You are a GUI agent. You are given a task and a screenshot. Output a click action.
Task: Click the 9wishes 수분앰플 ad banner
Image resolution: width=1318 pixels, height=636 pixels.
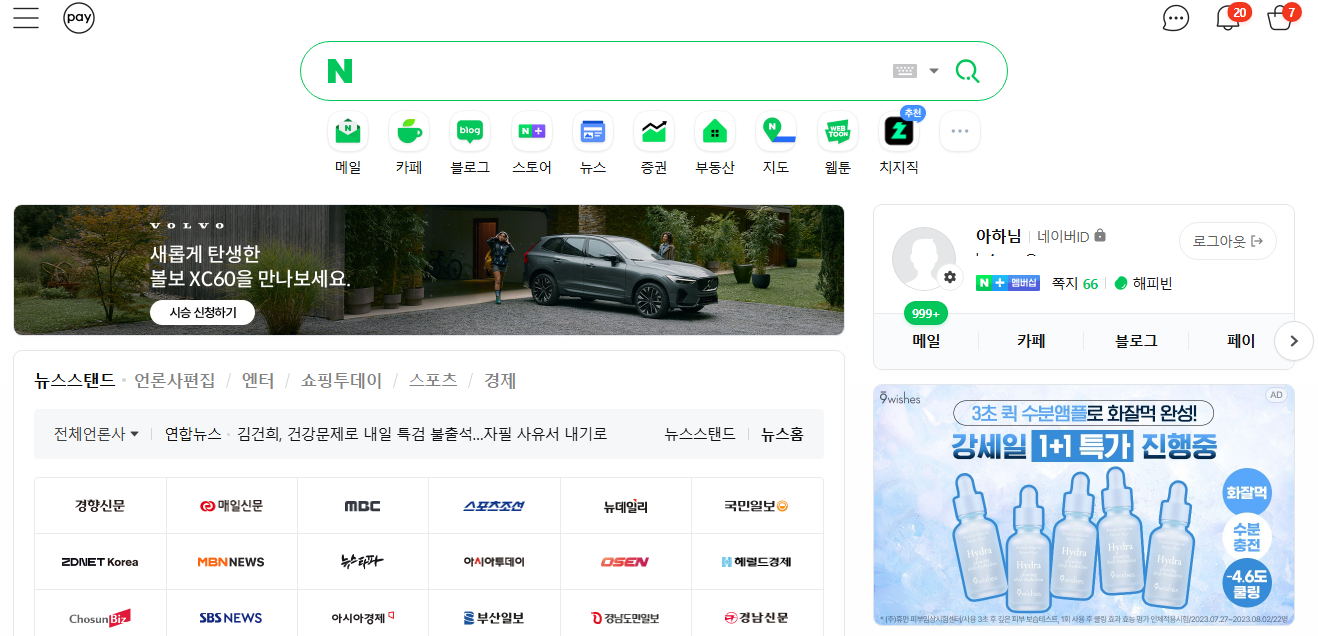(1084, 505)
